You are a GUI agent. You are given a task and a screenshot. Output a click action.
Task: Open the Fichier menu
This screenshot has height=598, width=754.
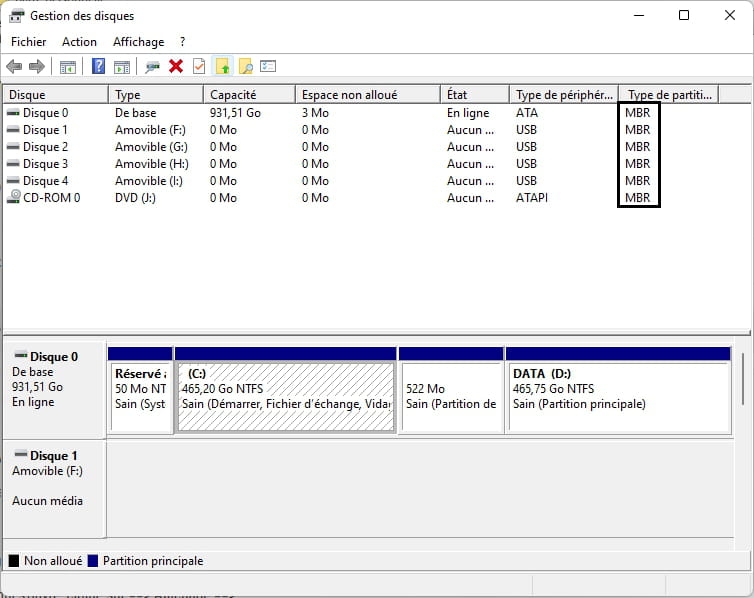(28, 42)
